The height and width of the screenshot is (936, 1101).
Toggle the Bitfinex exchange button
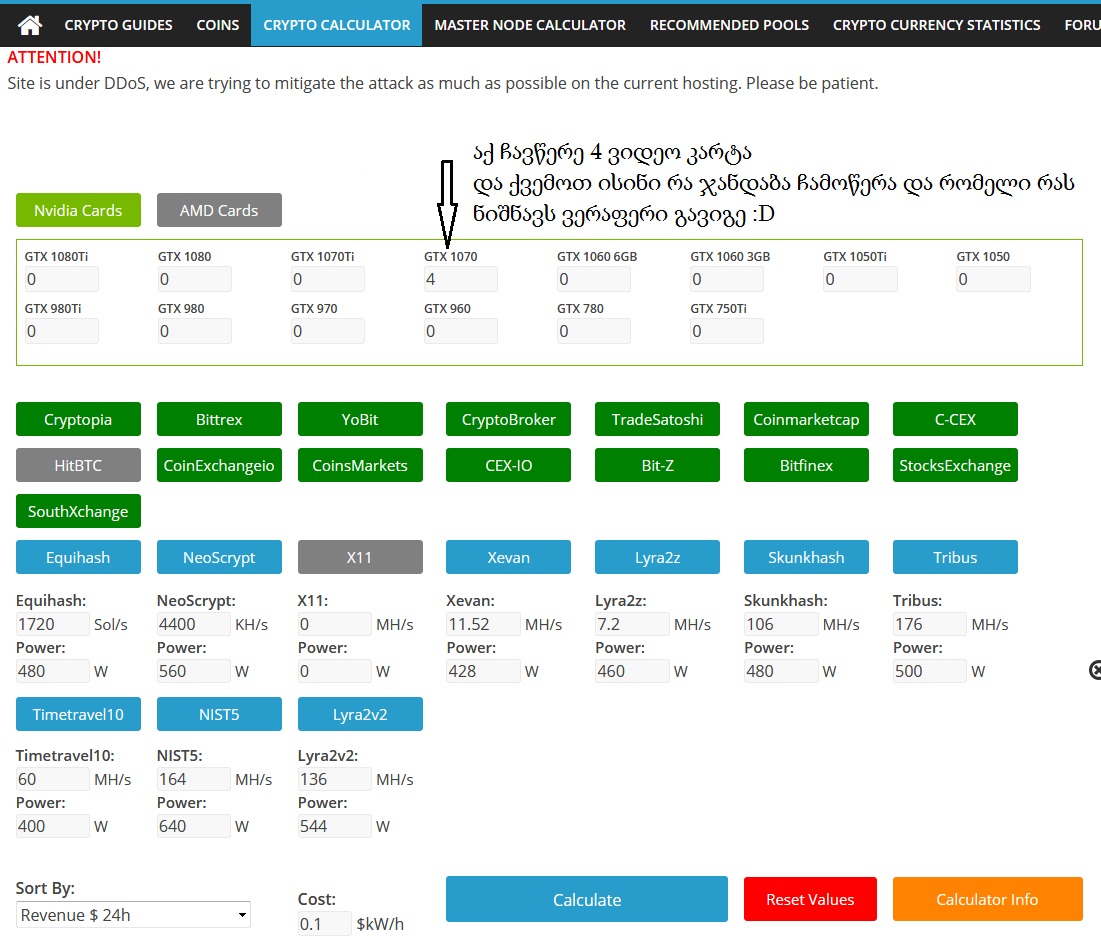(x=806, y=465)
